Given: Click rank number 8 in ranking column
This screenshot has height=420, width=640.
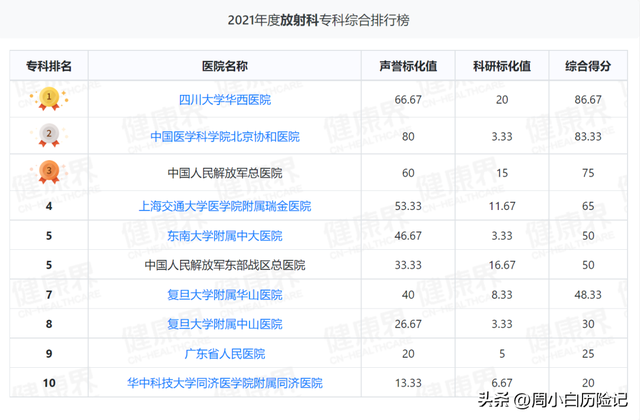Looking at the screenshot, I should click(49, 324).
